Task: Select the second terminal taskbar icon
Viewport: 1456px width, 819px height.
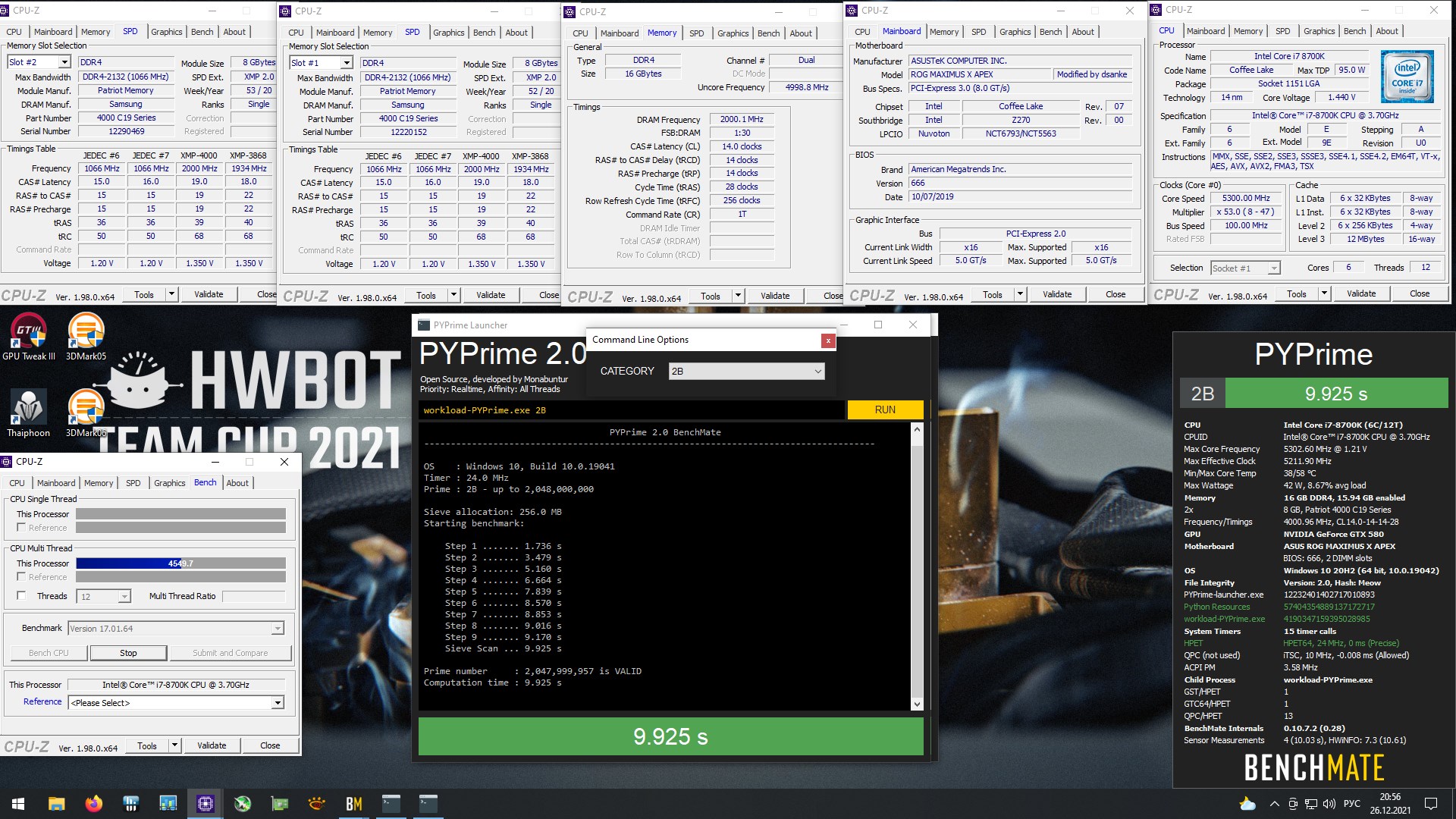Action: (x=428, y=804)
